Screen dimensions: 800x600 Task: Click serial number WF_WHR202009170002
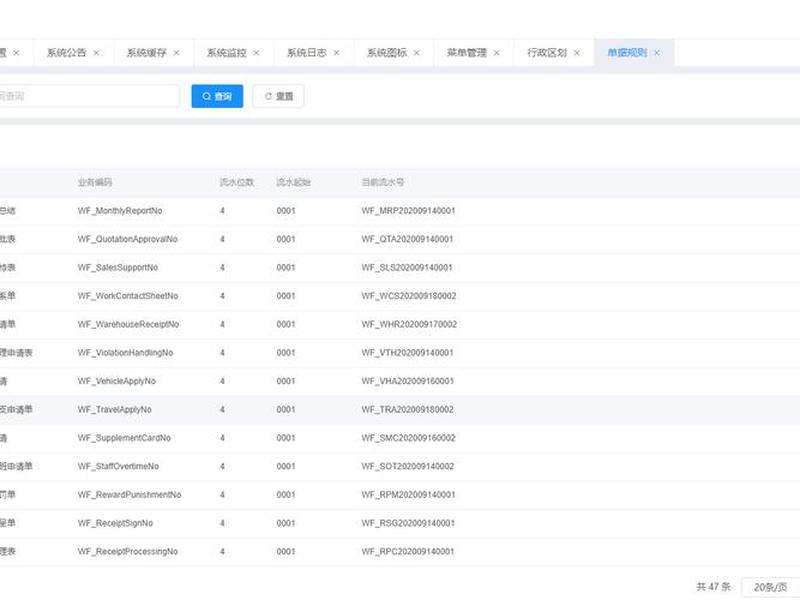coord(409,324)
